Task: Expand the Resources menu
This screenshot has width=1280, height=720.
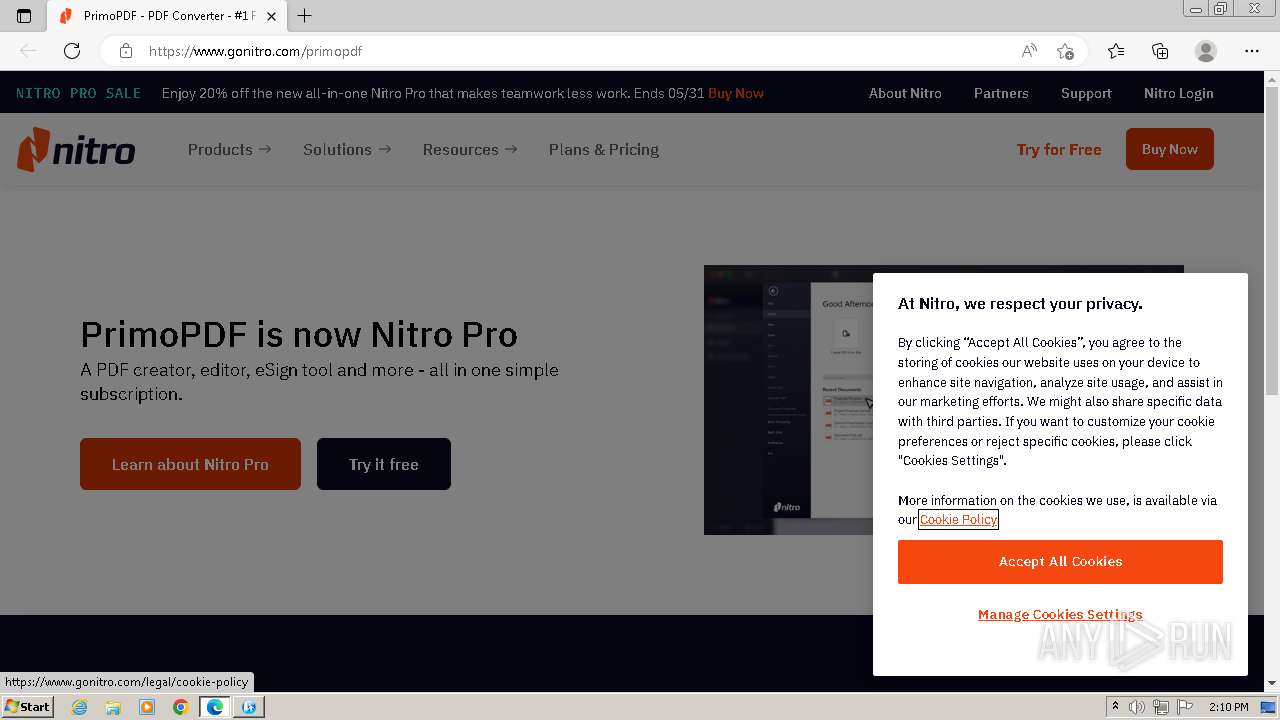Action: click(x=470, y=149)
